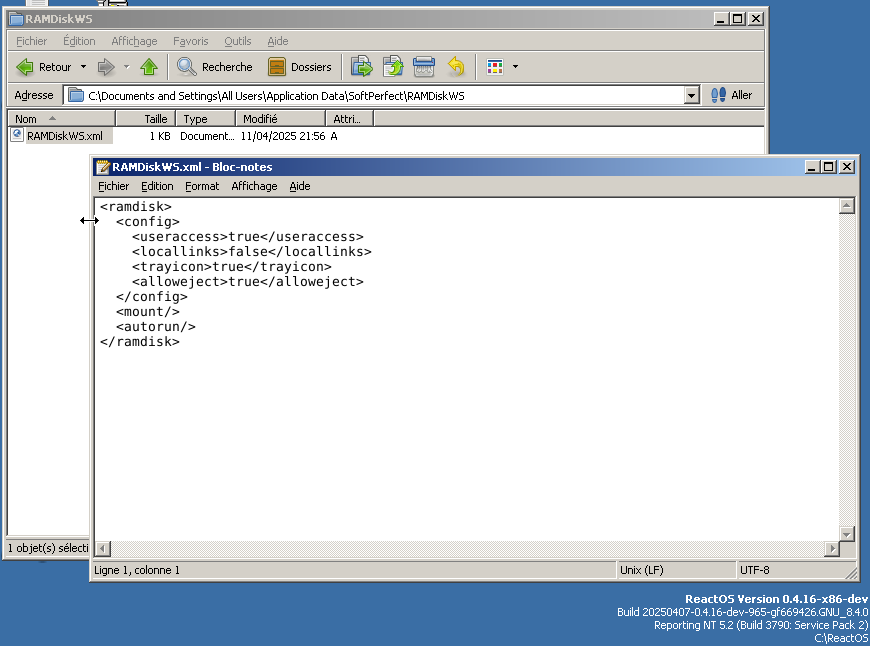Click the Bloc-notes vertical scrollbar down arrow
The height and width of the screenshot is (646, 870).
click(846, 534)
